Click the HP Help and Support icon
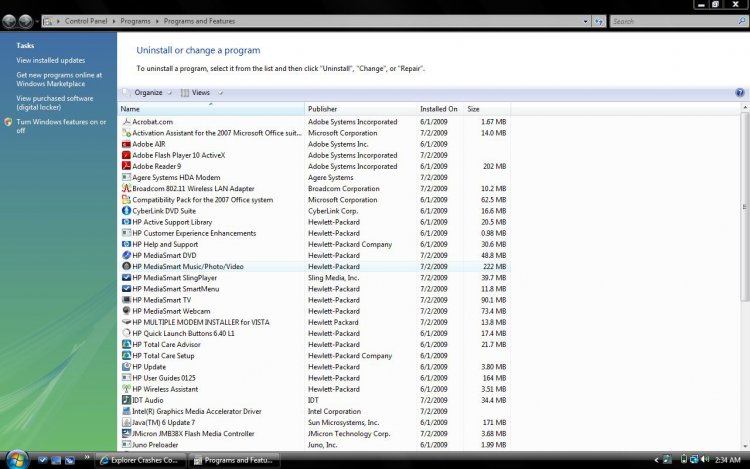 tap(126, 244)
